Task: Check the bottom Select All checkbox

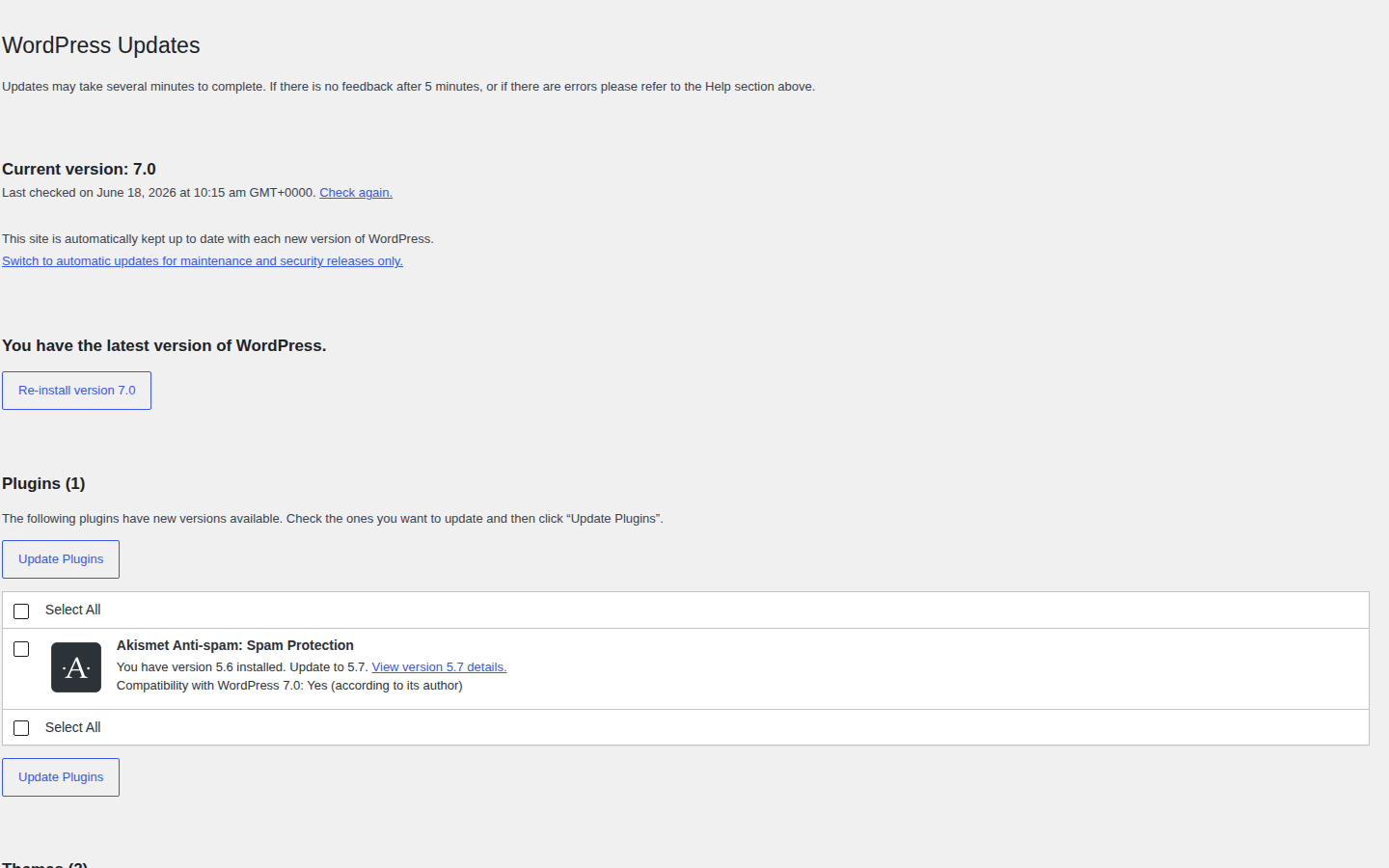Action: pos(21,728)
